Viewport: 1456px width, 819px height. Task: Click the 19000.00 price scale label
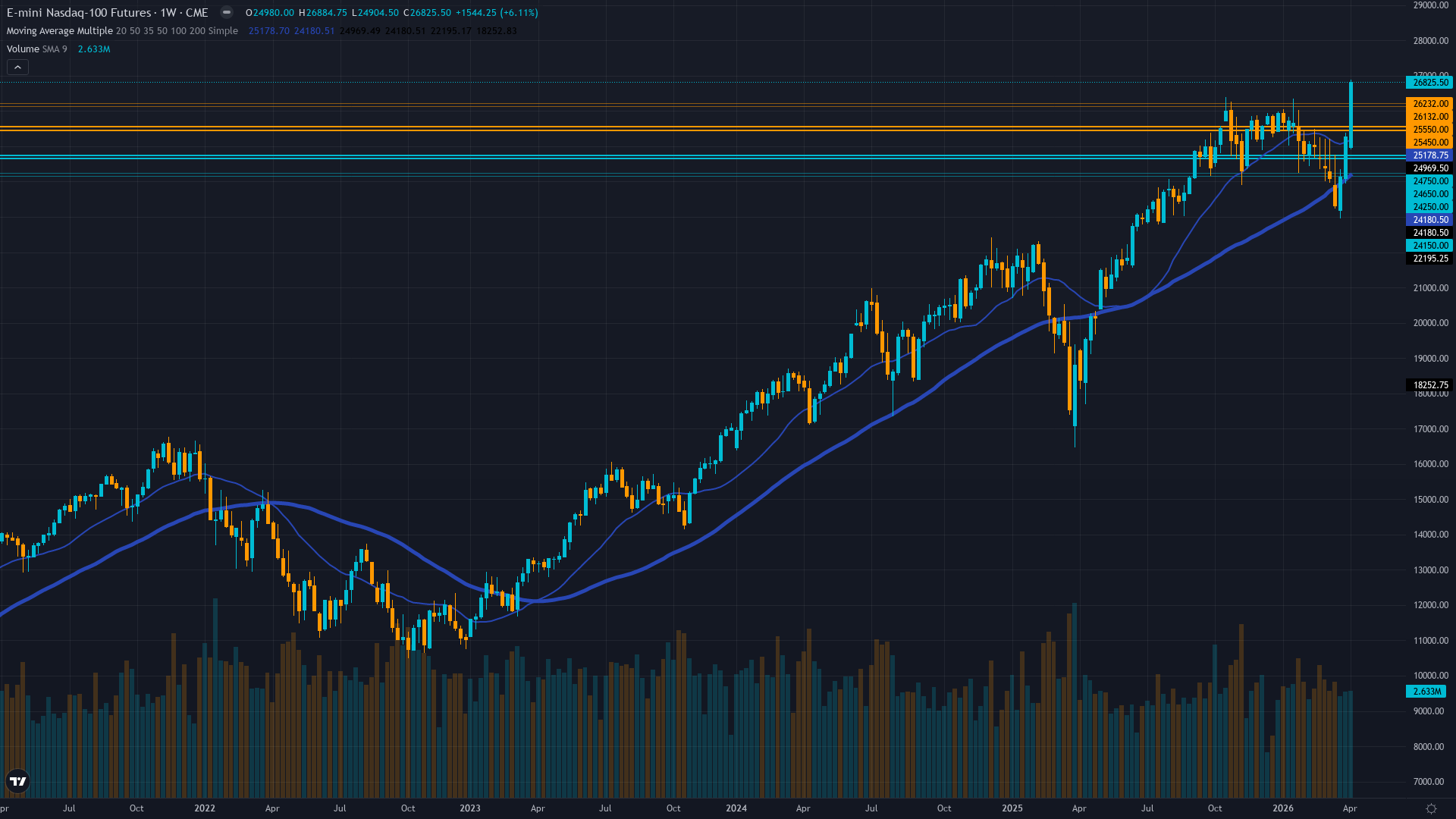click(x=1430, y=359)
